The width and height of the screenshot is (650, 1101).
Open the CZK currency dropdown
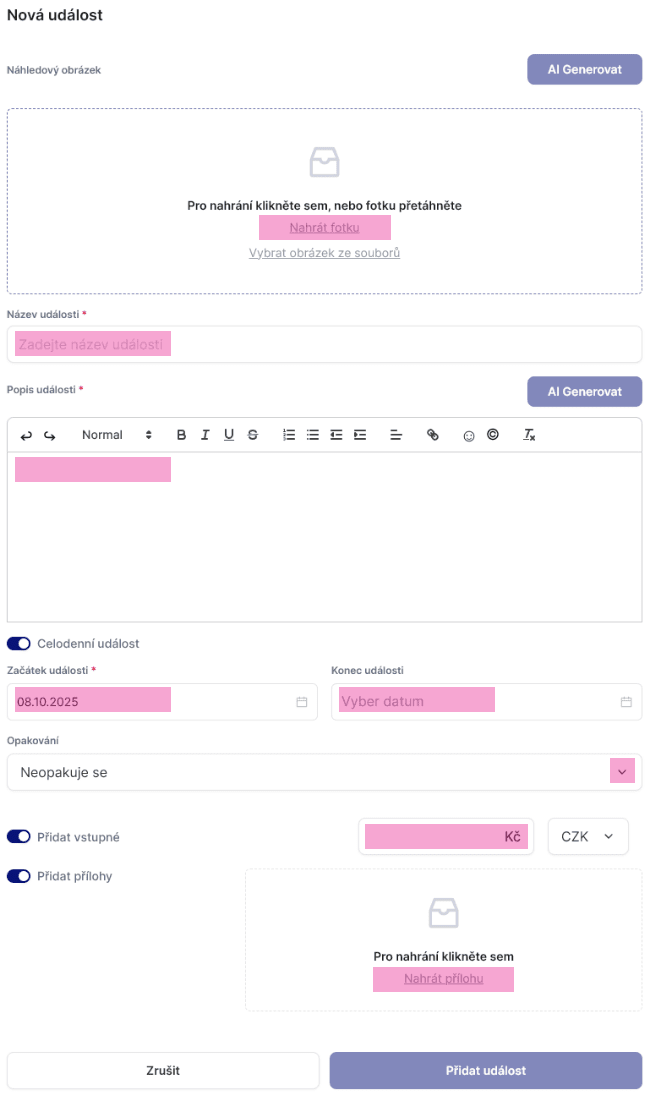click(588, 836)
